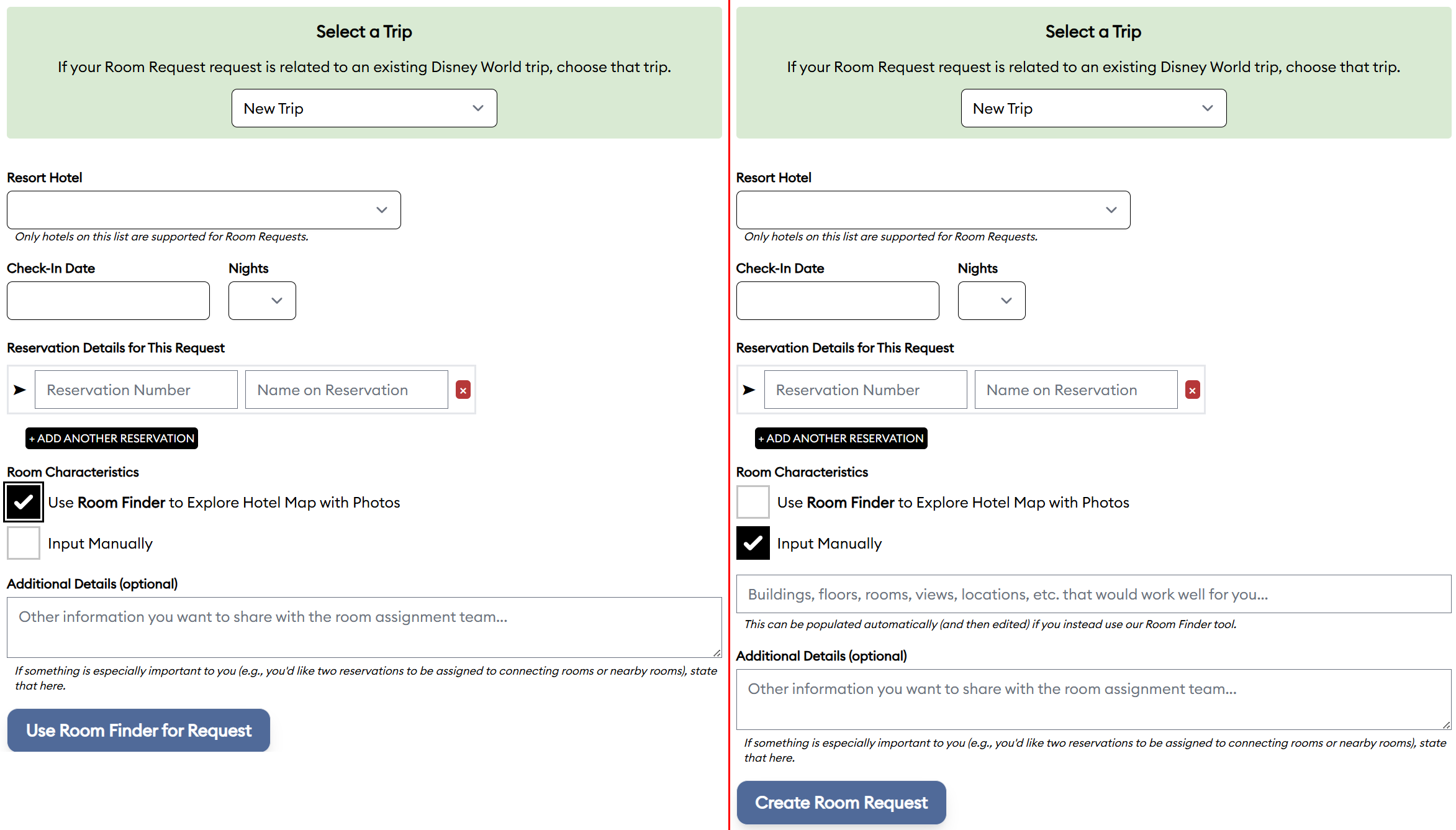Open the left New Trip dropdown

click(x=364, y=108)
